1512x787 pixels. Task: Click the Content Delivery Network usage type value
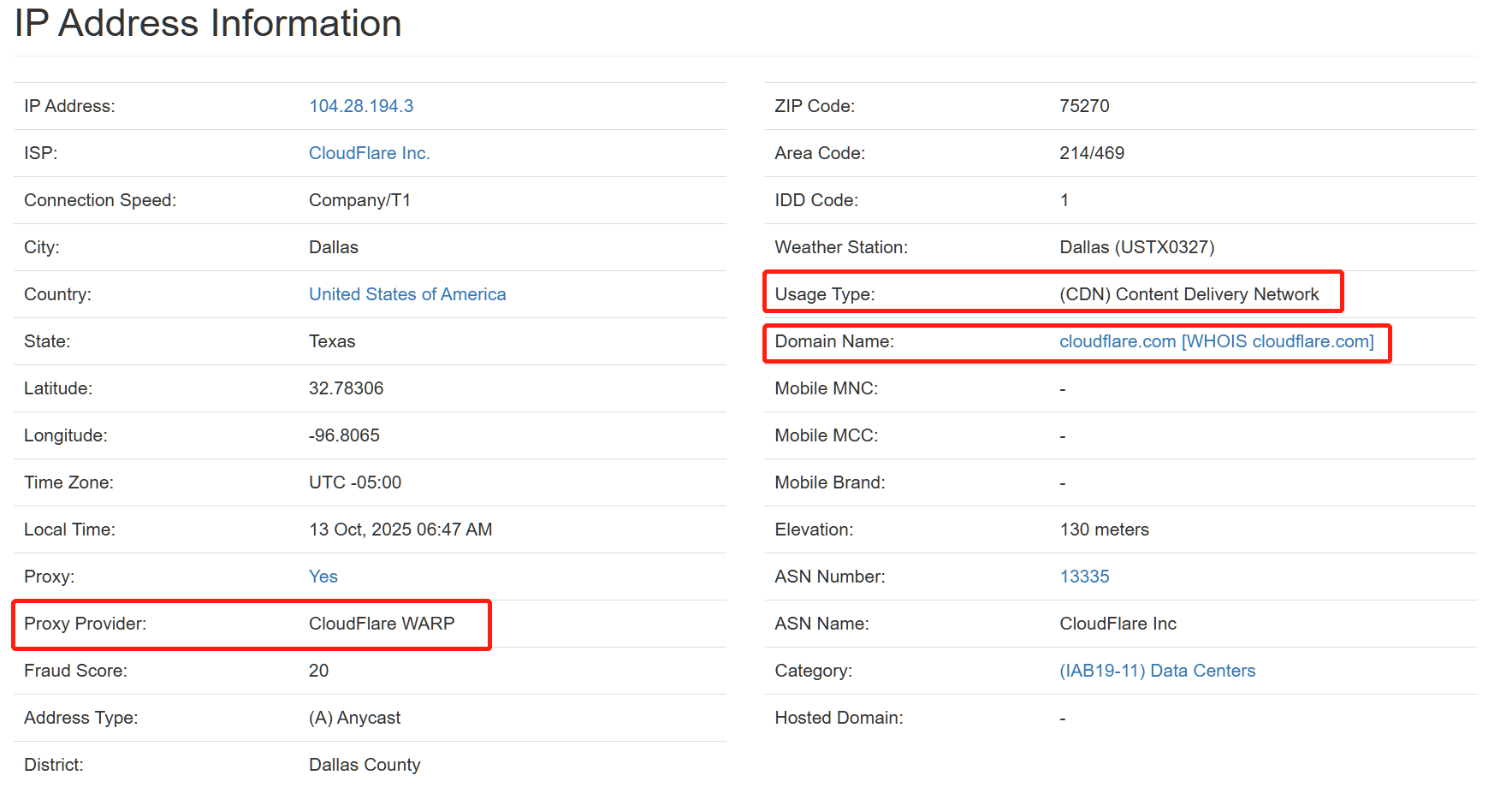pyautogui.click(x=1189, y=294)
